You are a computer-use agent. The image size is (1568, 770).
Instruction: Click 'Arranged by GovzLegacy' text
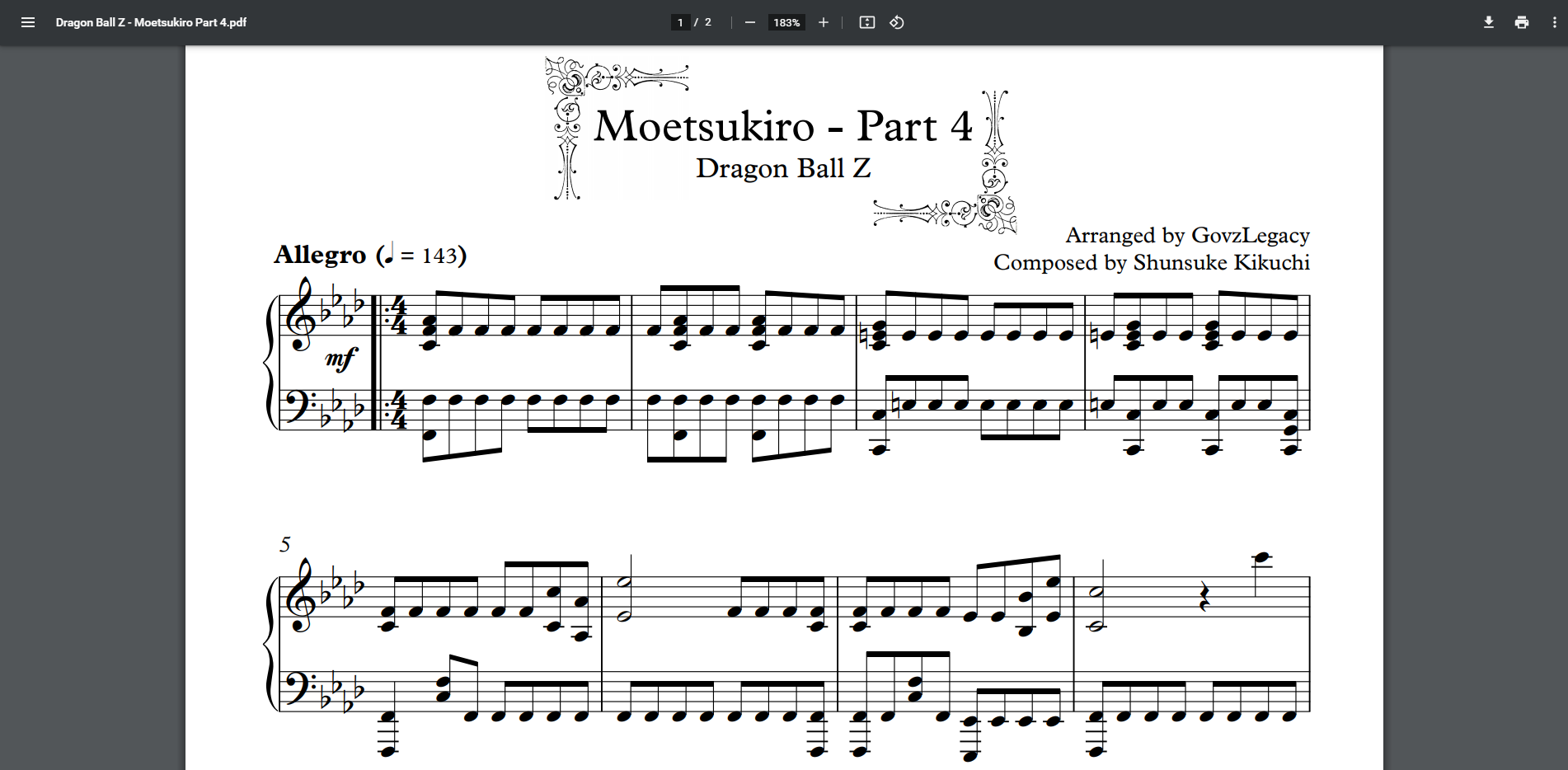[x=1186, y=236]
